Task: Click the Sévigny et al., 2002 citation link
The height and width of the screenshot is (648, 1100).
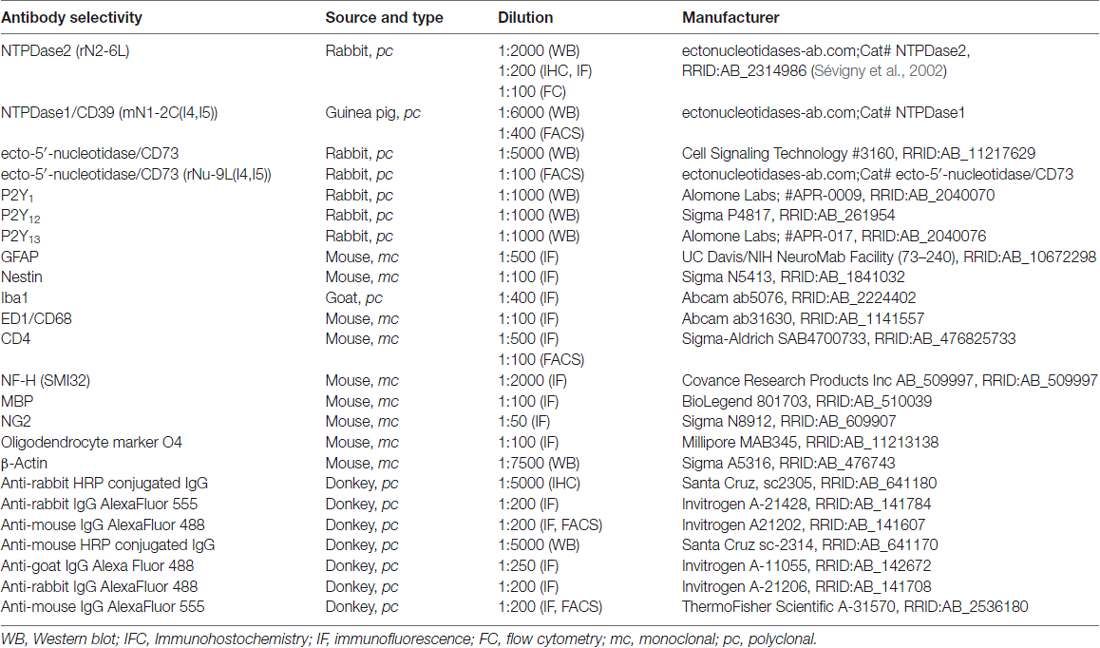Action: [881, 71]
